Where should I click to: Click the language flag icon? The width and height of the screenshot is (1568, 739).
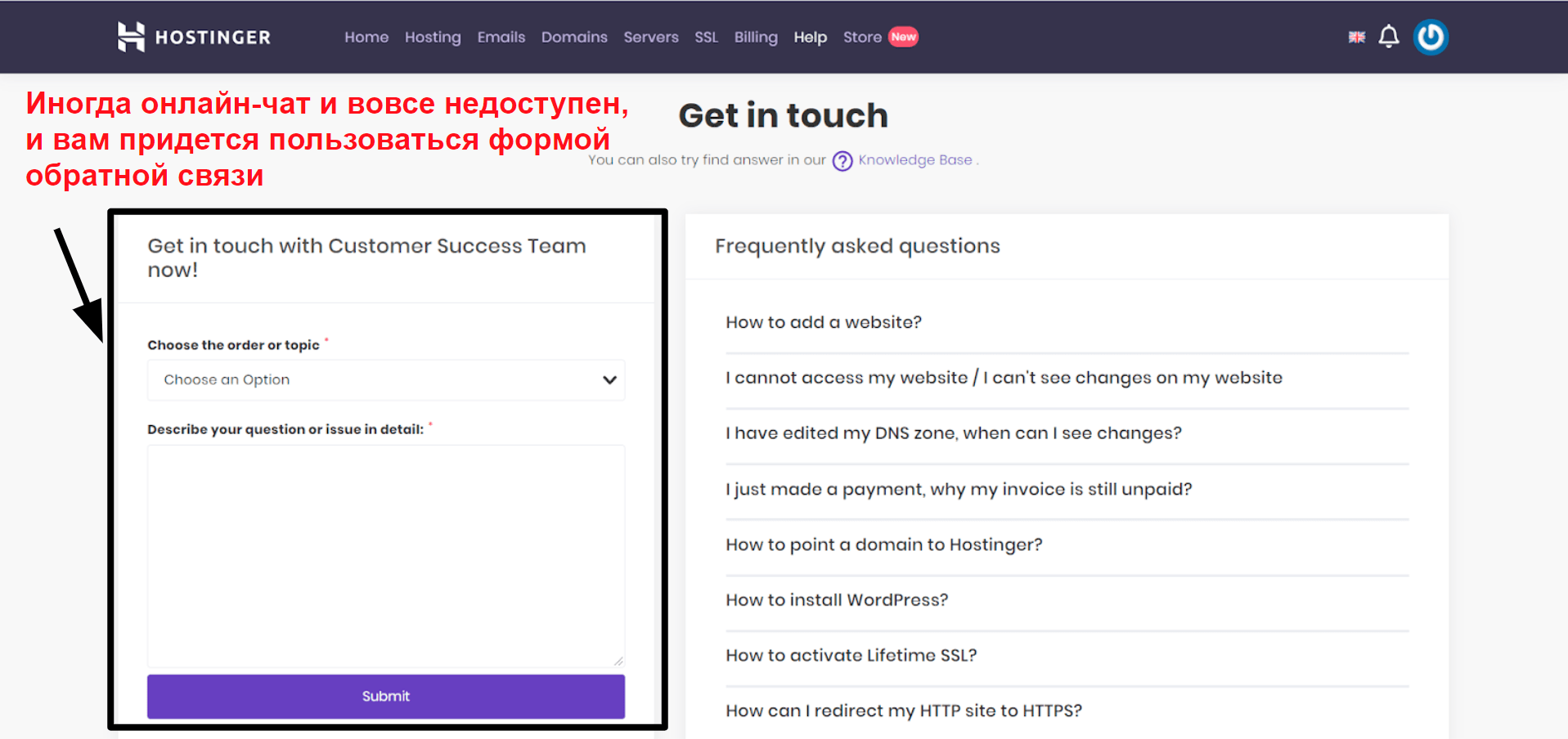pyautogui.click(x=1356, y=37)
